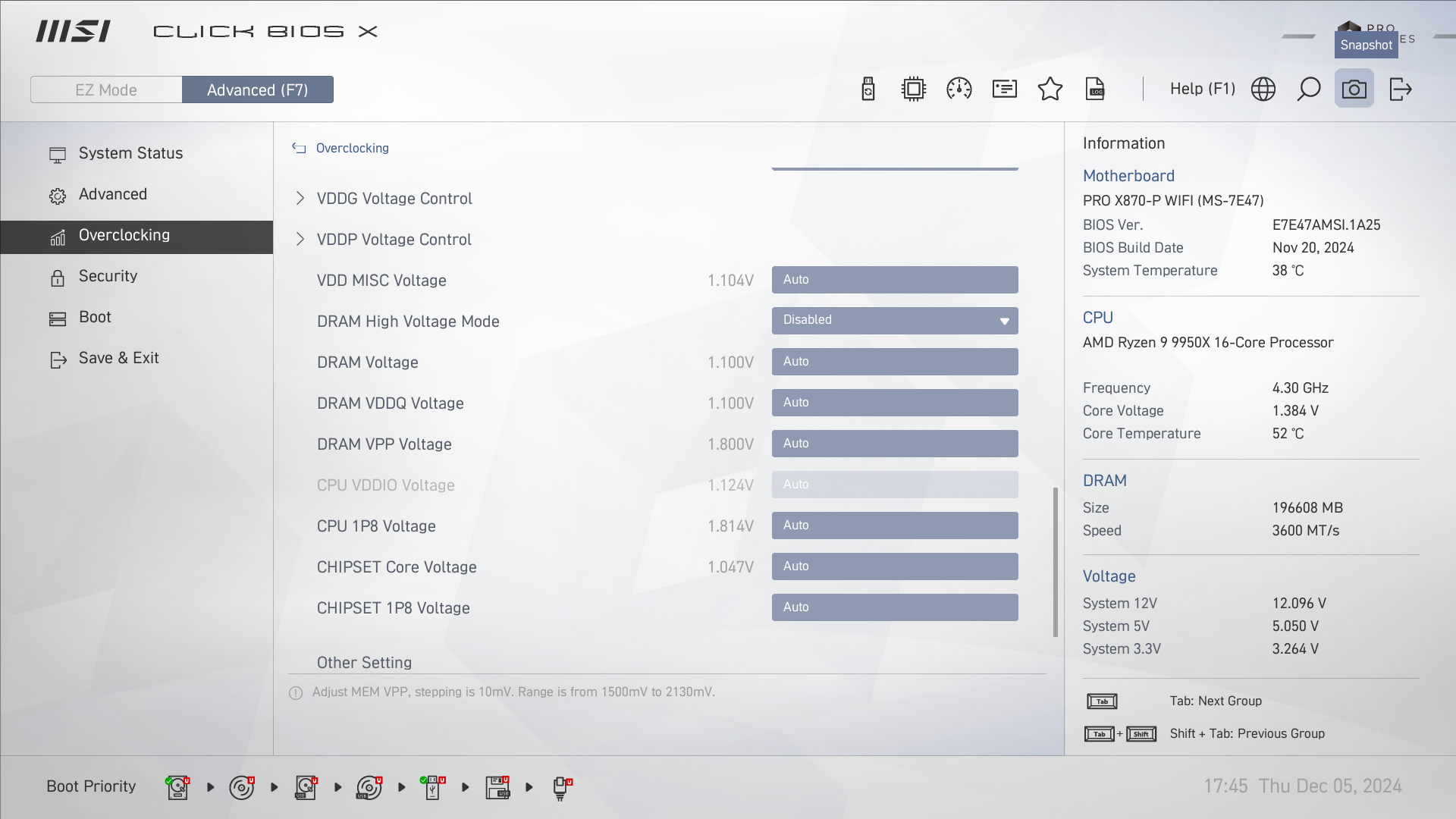The image size is (1456, 819).
Task: Click the BIOS version E7E47AMSI.1A25 value
Action: click(1326, 225)
